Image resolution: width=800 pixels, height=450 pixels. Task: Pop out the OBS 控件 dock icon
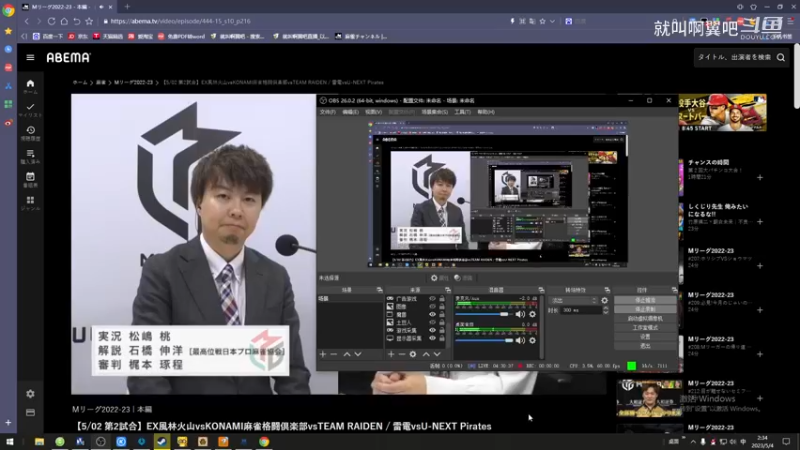tap(674, 290)
